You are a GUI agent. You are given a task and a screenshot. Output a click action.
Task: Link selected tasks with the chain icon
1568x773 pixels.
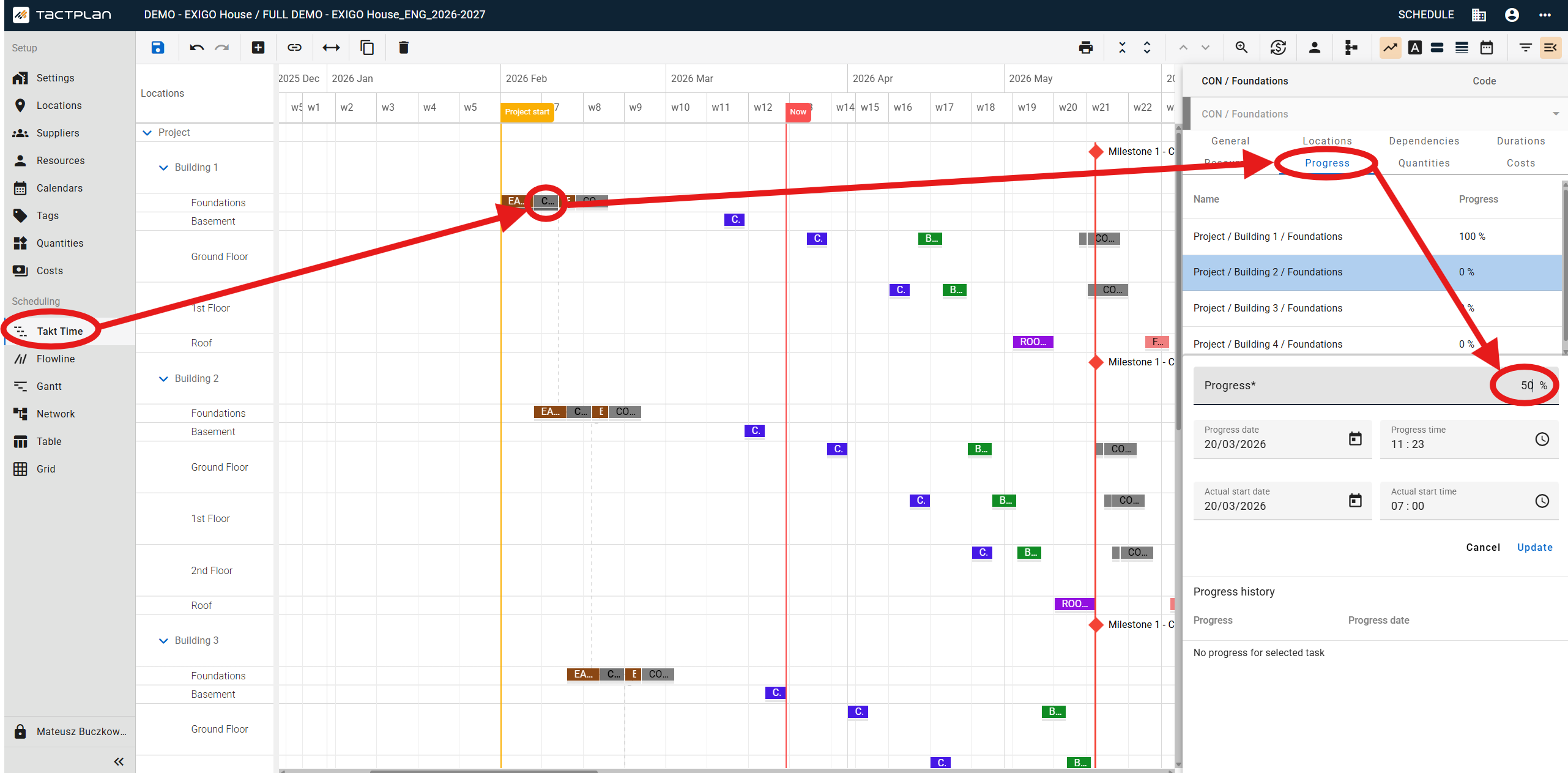[294, 48]
